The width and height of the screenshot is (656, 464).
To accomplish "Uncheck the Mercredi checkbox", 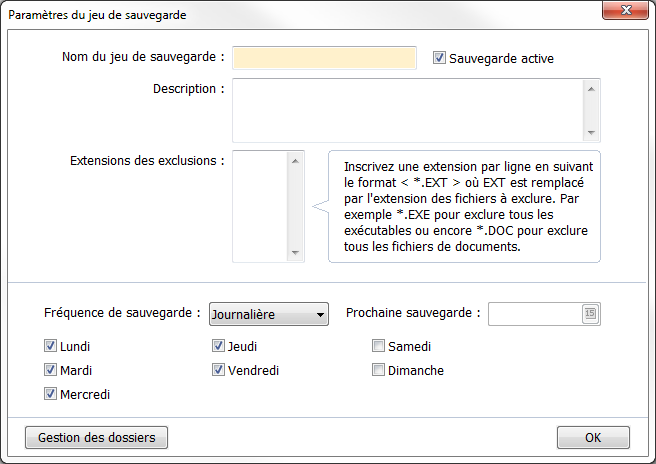I will click(x=50, y=394).
